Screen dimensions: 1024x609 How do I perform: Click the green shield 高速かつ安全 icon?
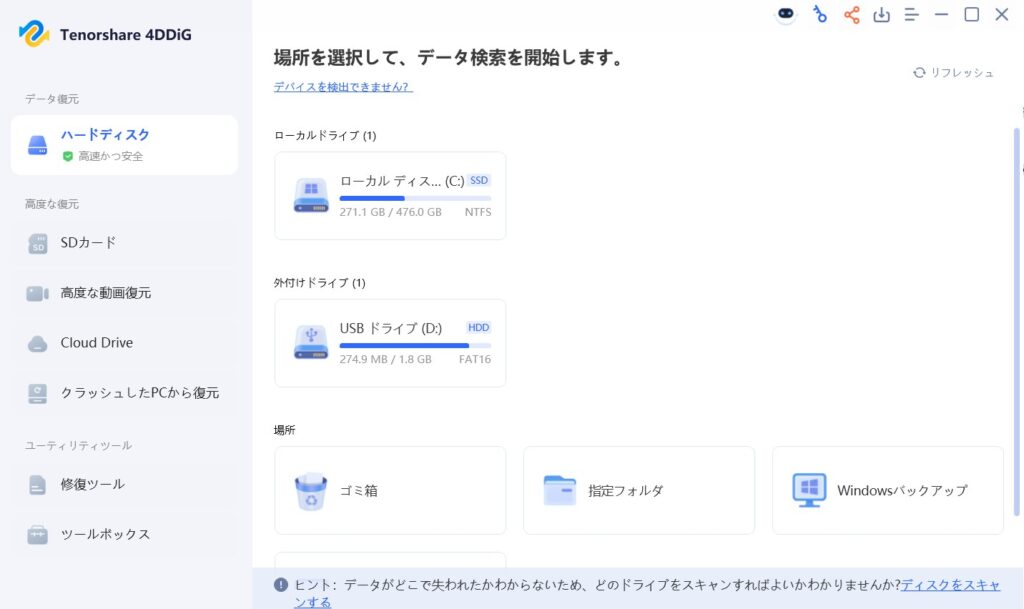pos(67,156)
